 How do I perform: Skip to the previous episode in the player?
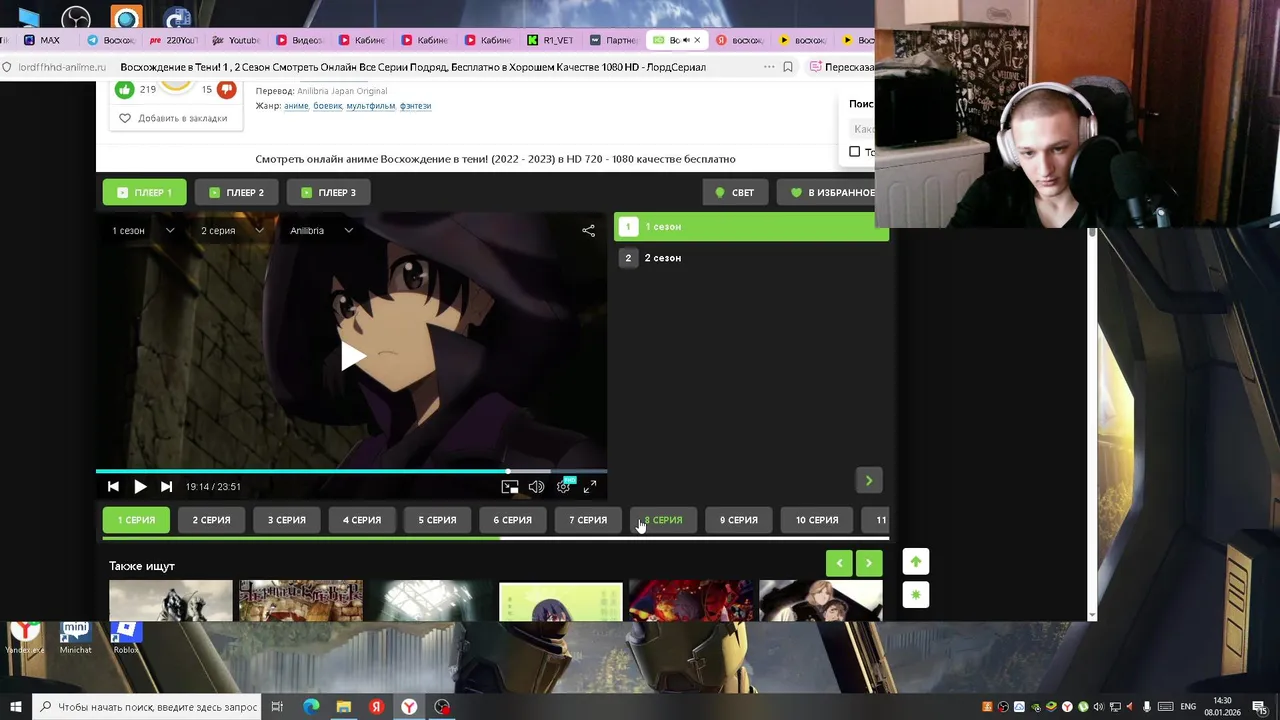(113, 487)
